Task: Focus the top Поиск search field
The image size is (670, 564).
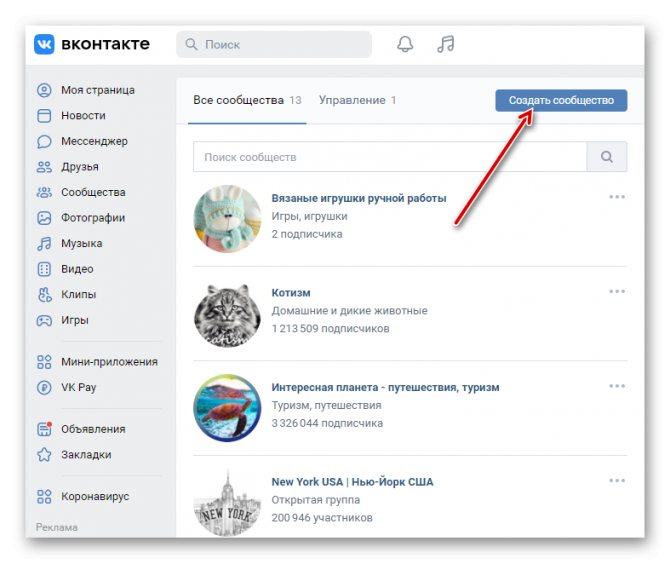Action: [x=274, y=44]
